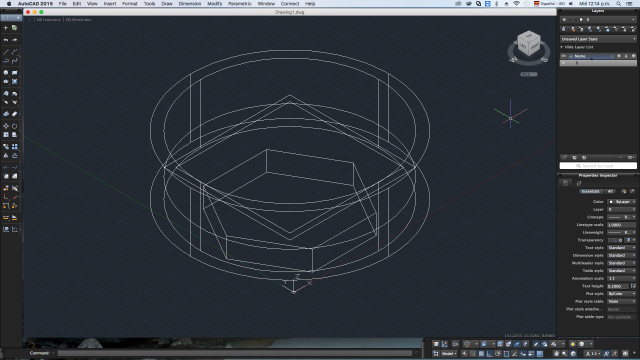The height and width of the screenshot is (360, 640).
Task: Open the Text style Standard dropdown
Action: [622, 248]
